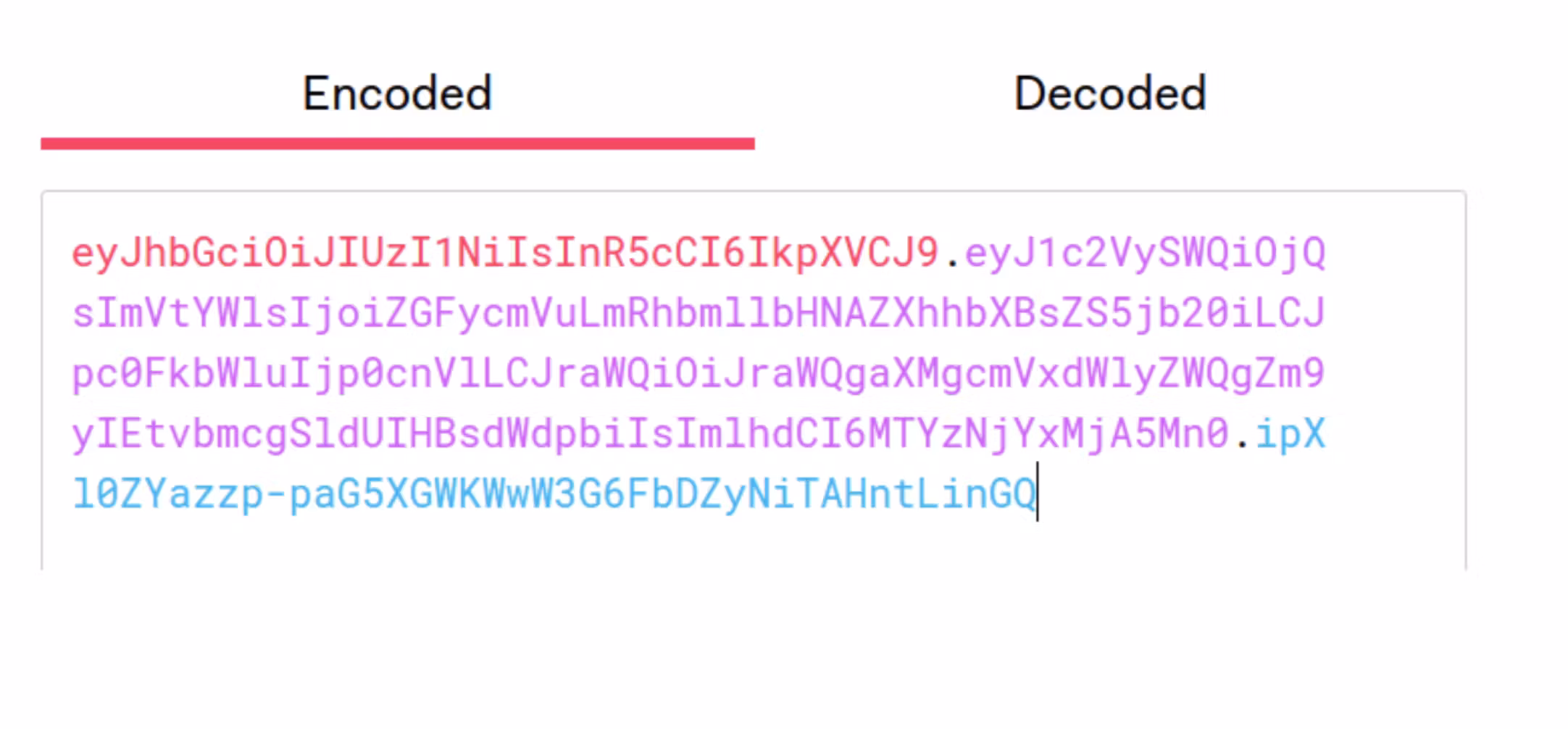Place cursor after the final "LinGQ" characters
This screenshot has width=1568, height=729.
(x=1037, y=494)
